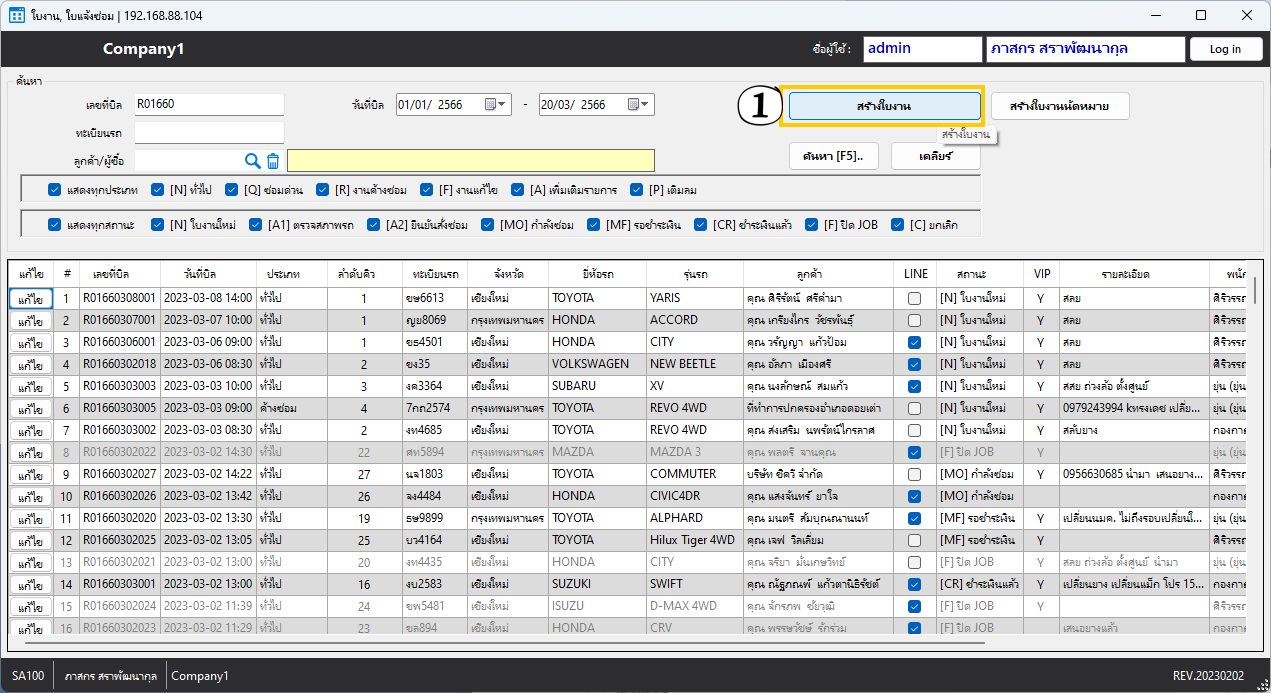Expand the end date dropdown arrow

coord(647,104)
